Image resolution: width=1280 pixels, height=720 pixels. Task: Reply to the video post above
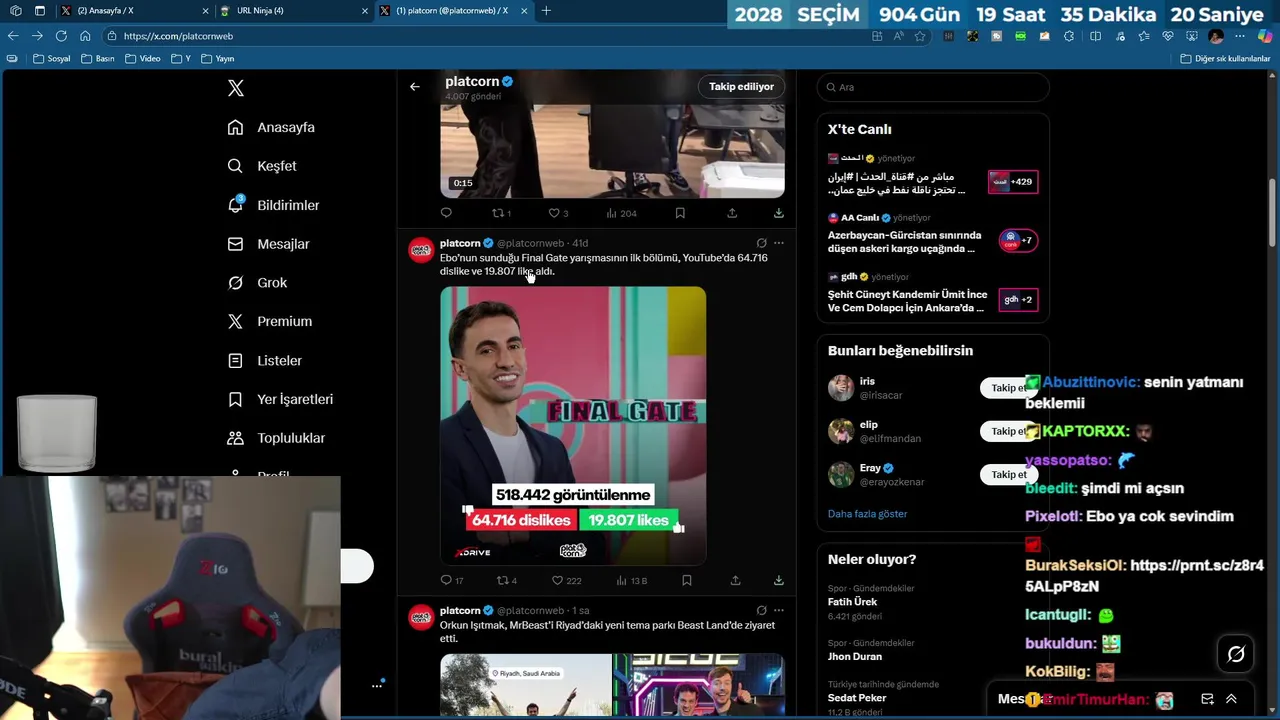point(446,213)
